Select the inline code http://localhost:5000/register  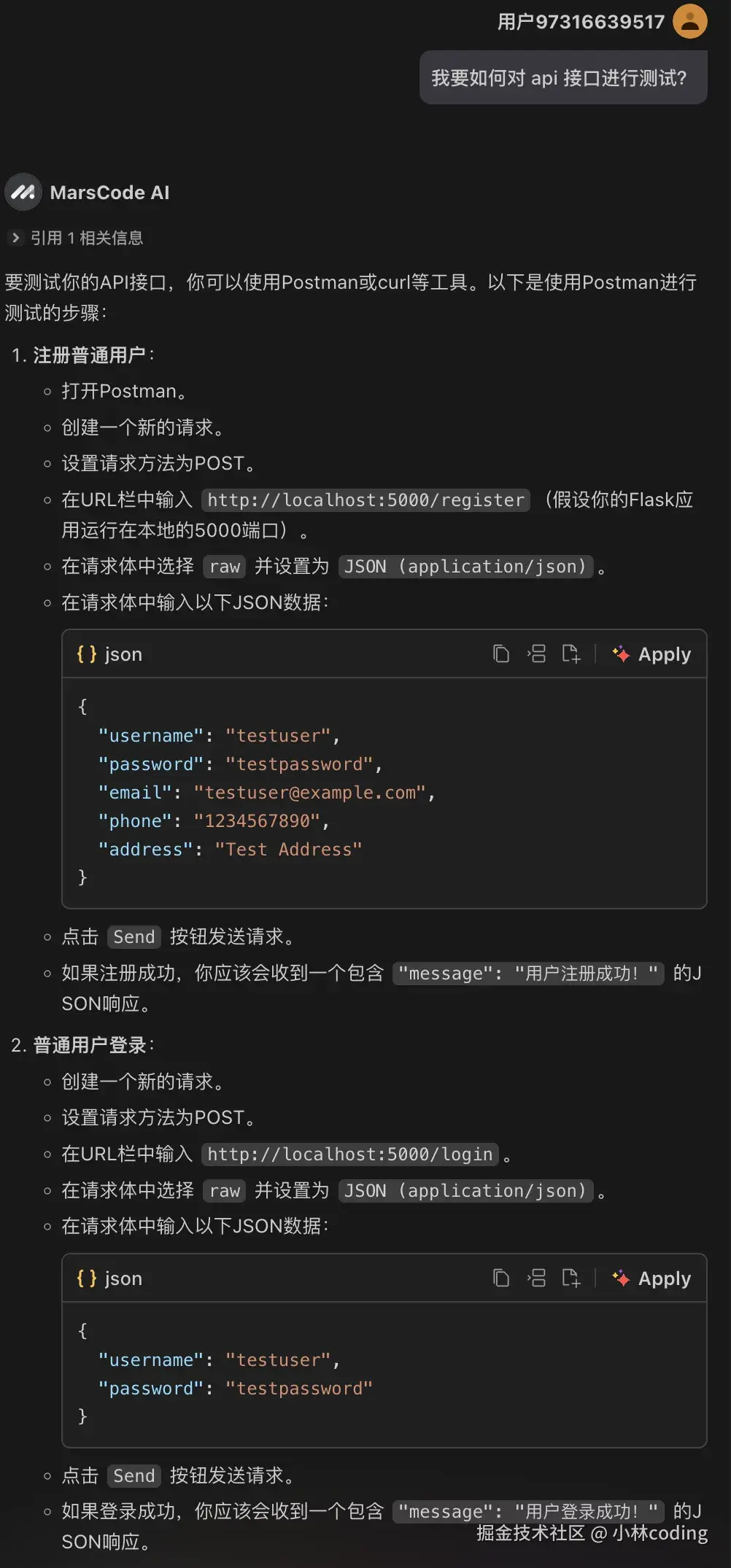click(365, 500)
